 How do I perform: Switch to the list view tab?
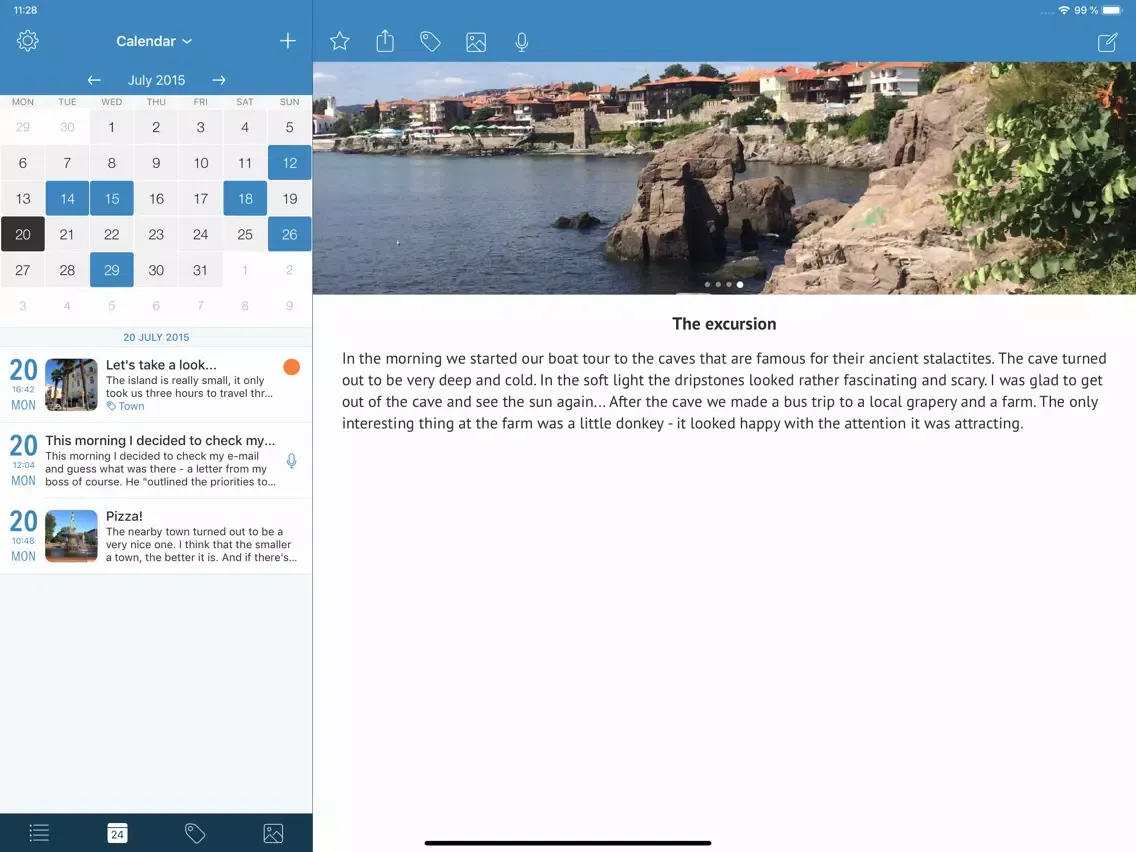point(39,833)
